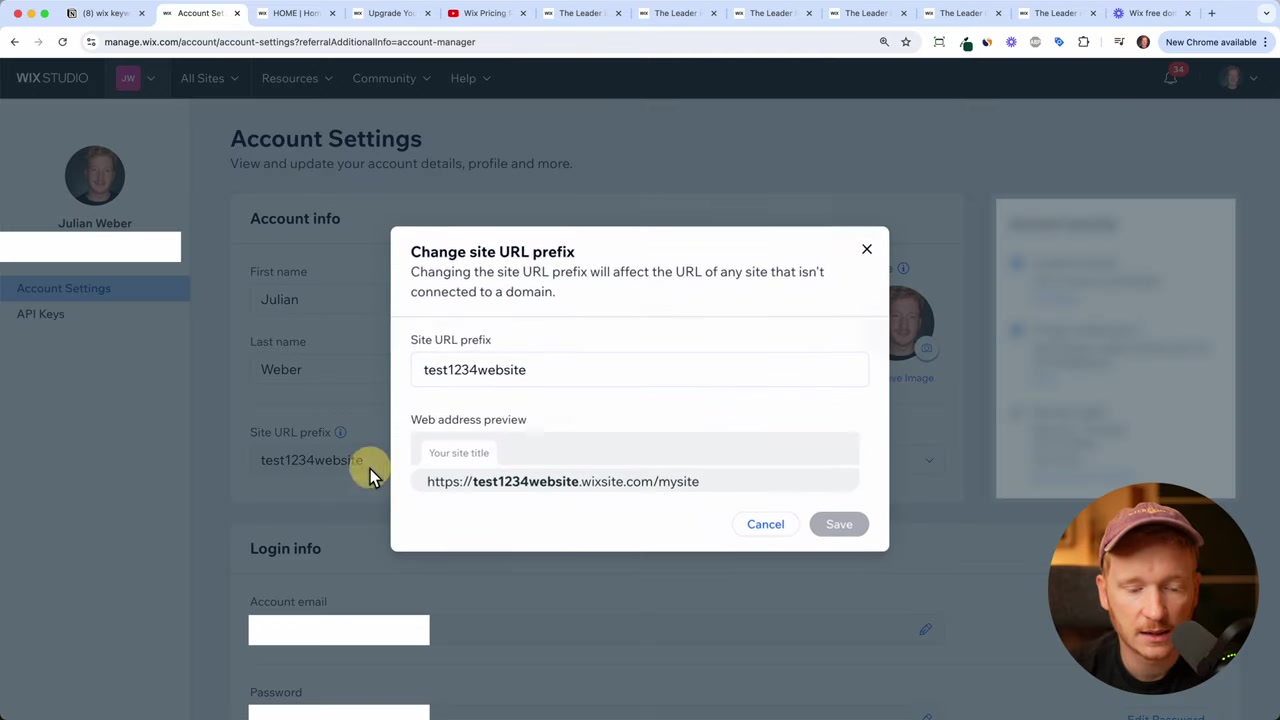
Task: Switch to the Wix Pricing YouTube tab
Action: (487, 13)
